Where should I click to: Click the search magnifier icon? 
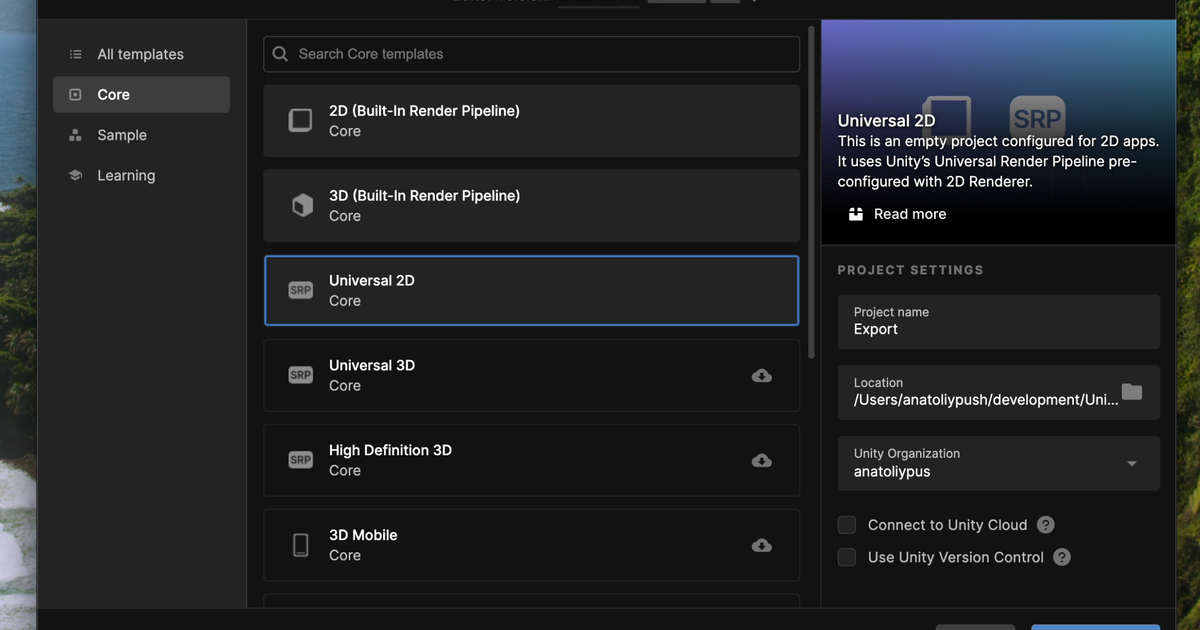[x=281, y=54]
